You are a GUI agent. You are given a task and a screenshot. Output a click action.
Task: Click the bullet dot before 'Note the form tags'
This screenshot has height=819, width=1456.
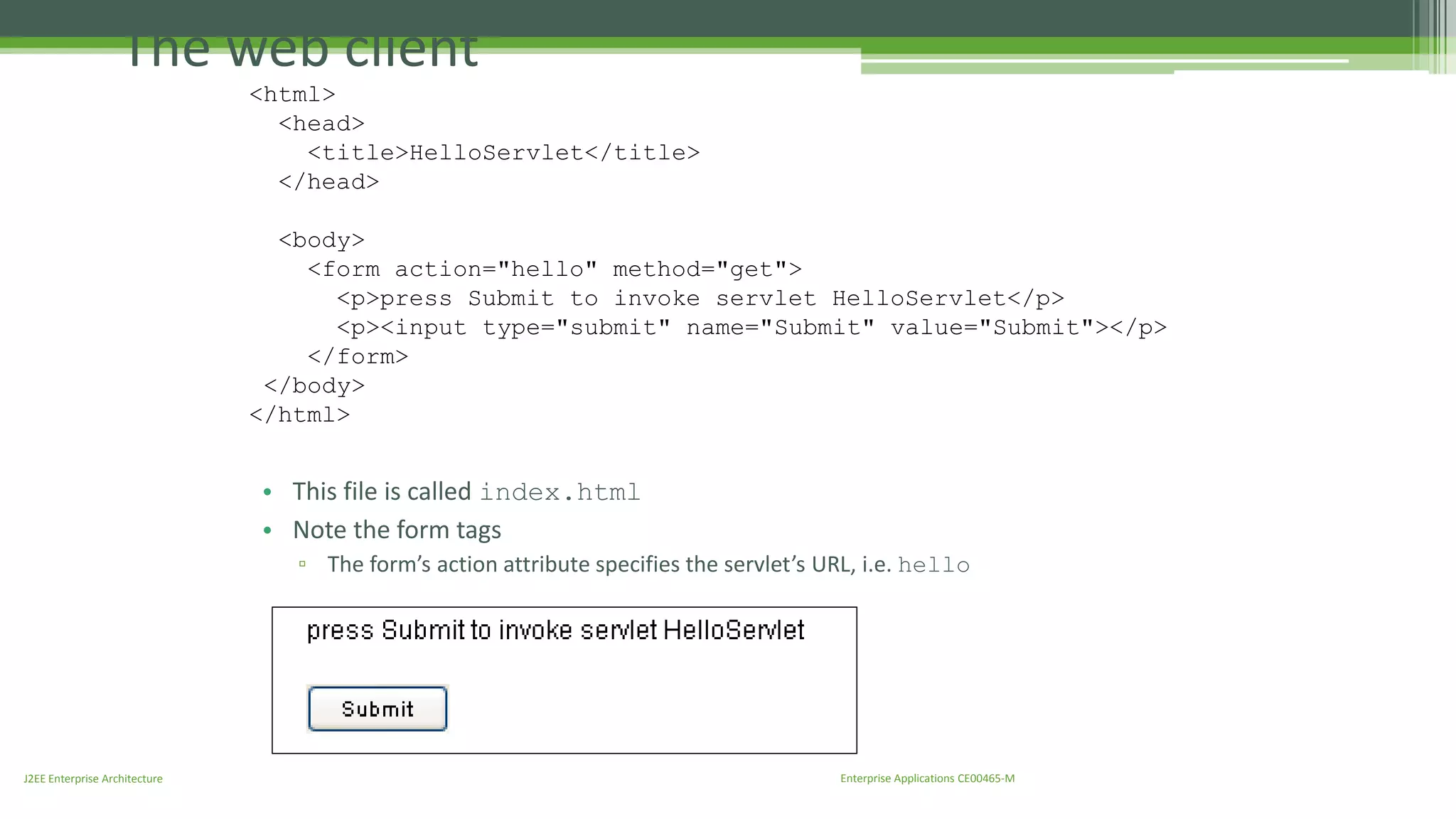(x=267, y=530)
